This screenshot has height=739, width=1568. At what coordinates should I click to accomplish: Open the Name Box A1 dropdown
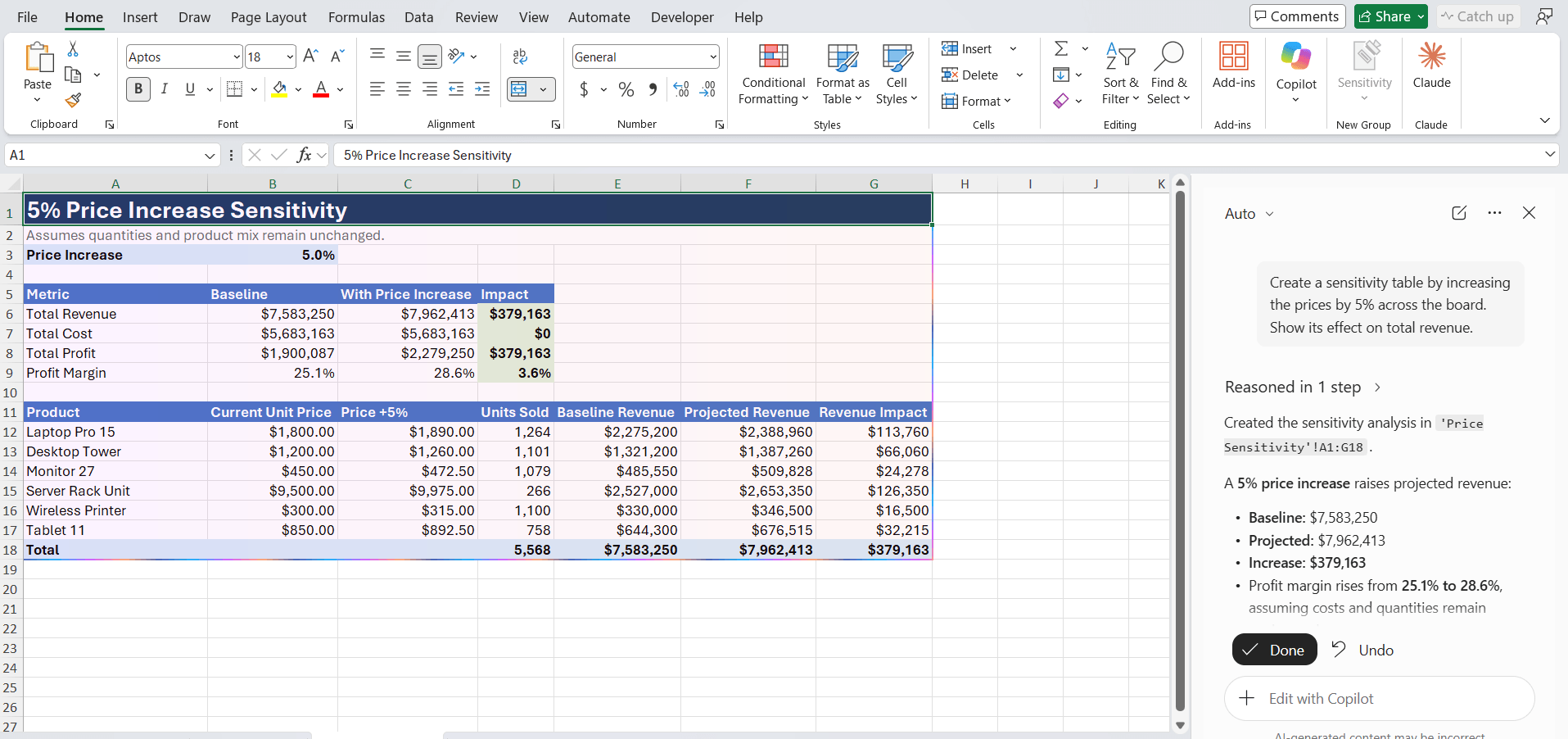tap(210, 155)
